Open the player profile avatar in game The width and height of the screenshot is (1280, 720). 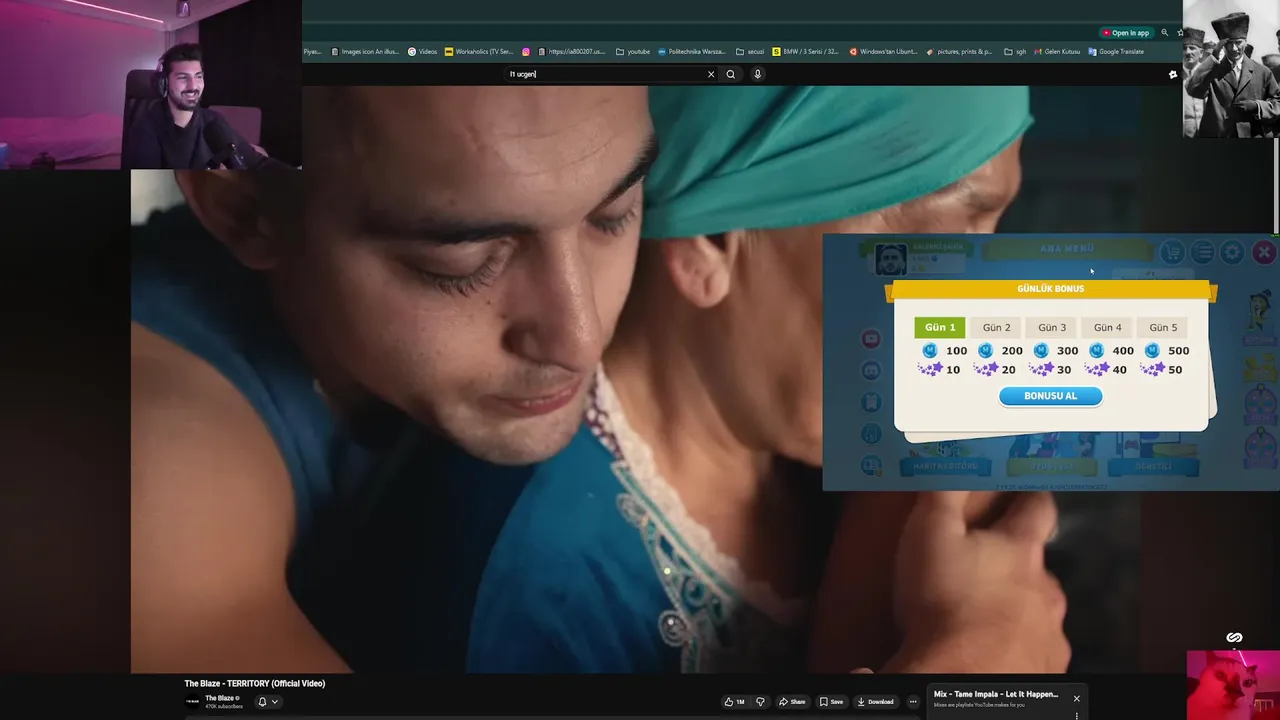(x=890, y=259)
